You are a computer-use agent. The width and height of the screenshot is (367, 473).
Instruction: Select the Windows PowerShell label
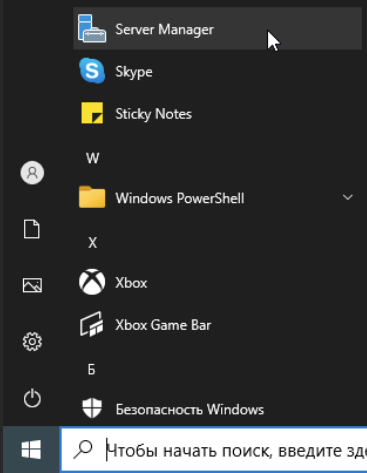pos(180,198)
